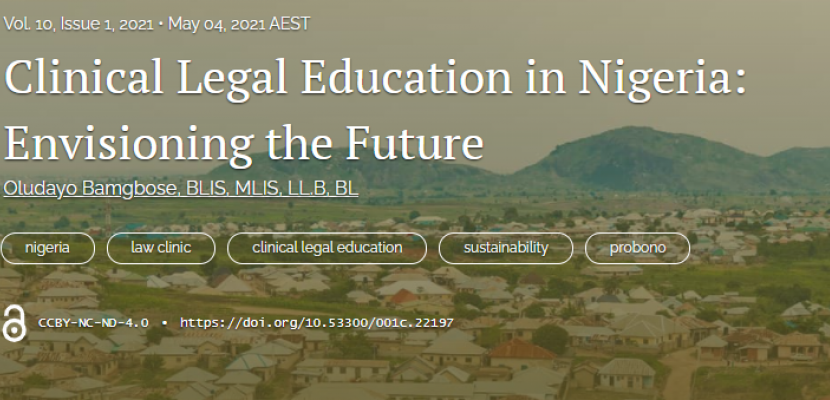Click the bullet separator before the DOI
The image size is (830, 400).
click(x=164, y=323)
